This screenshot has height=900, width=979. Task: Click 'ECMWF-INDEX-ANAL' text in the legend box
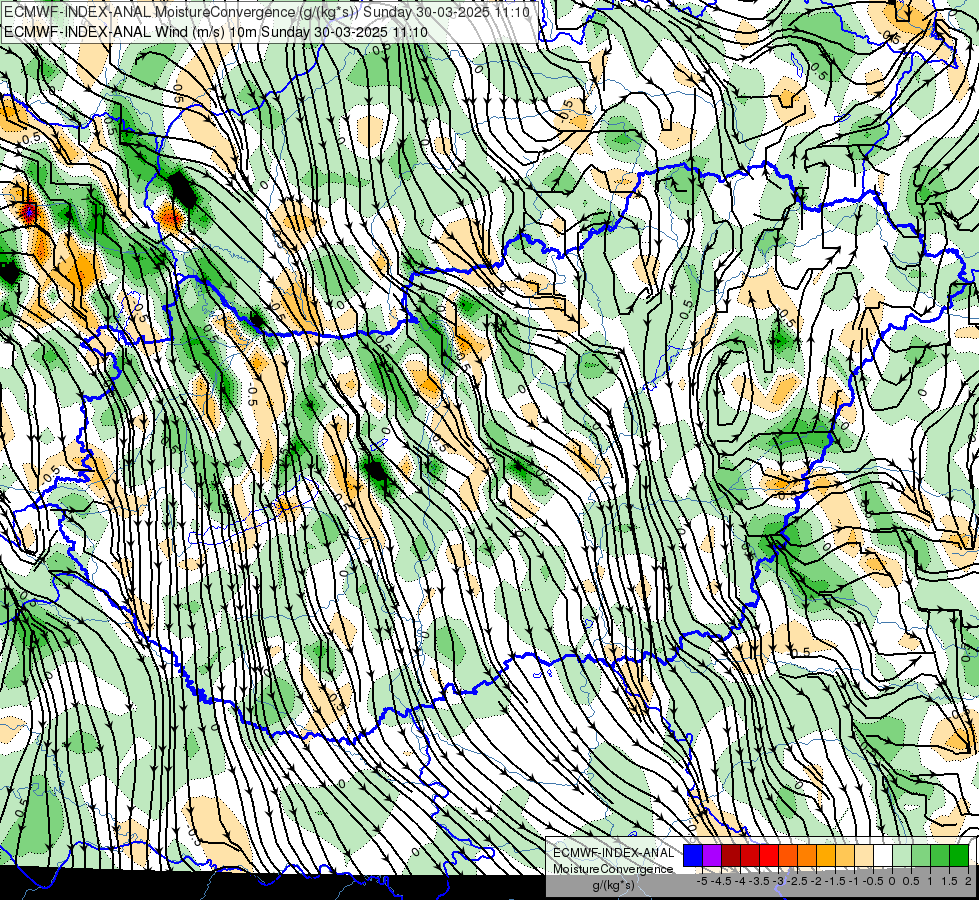[x=614, y=853]
